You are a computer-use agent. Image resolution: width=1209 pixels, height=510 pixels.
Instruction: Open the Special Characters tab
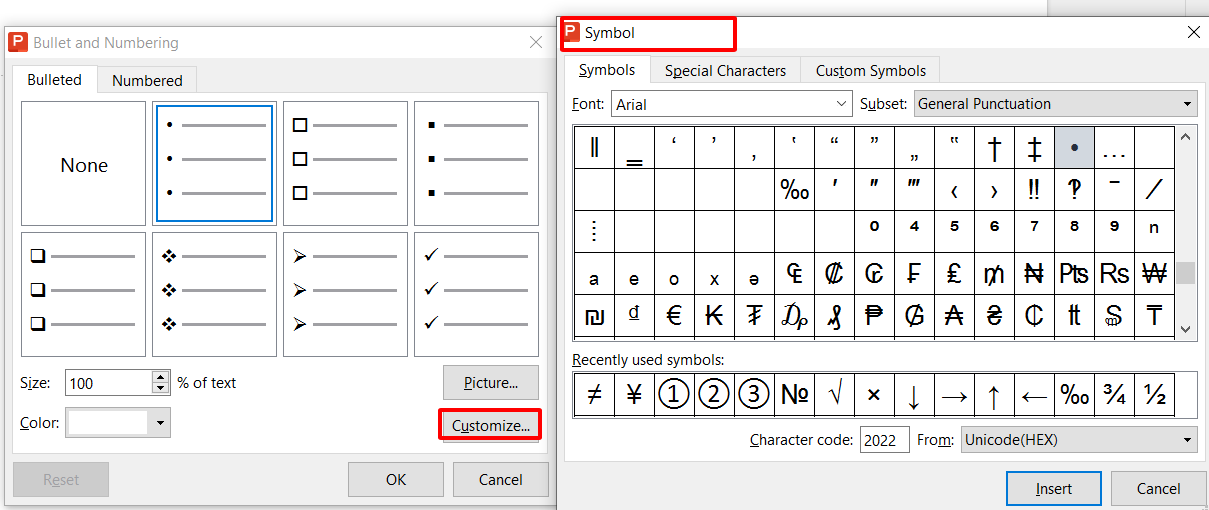(725, 70)
